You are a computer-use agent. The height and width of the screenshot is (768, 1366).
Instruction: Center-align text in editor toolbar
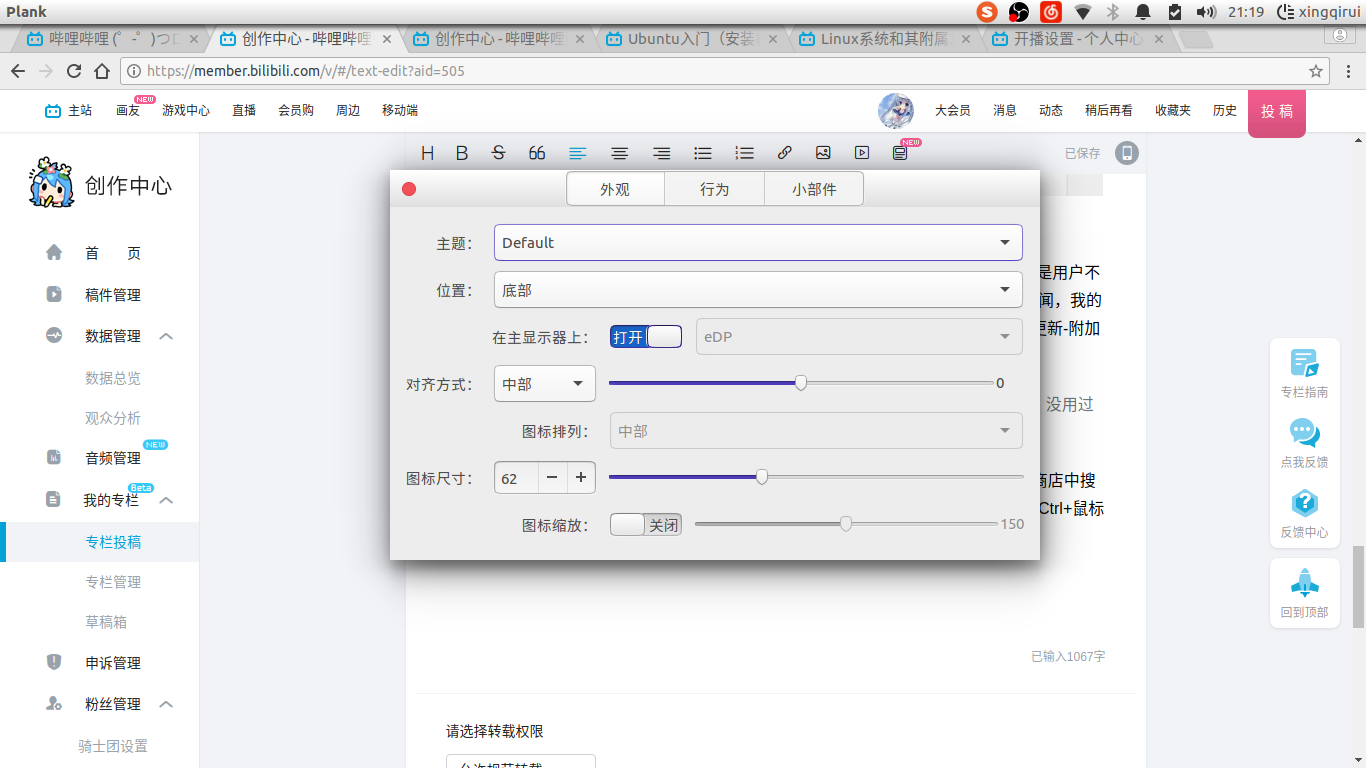620,153
